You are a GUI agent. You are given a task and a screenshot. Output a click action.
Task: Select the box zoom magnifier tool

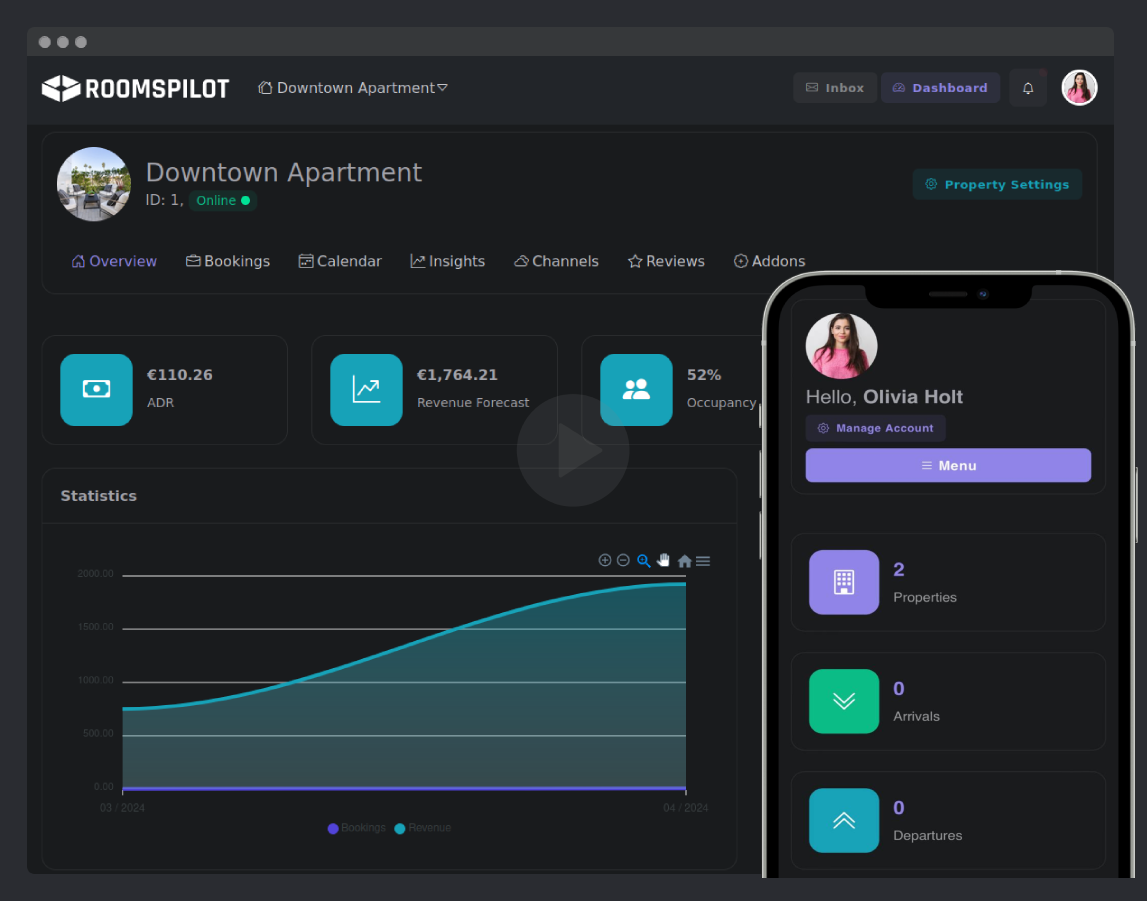point(643,561)
